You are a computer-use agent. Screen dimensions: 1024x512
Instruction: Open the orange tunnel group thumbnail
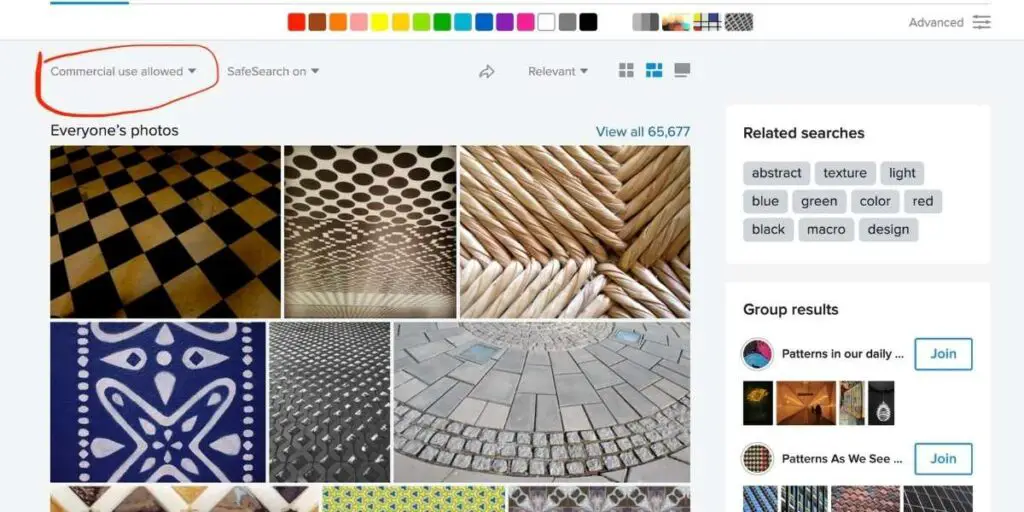tap(806, 403)
